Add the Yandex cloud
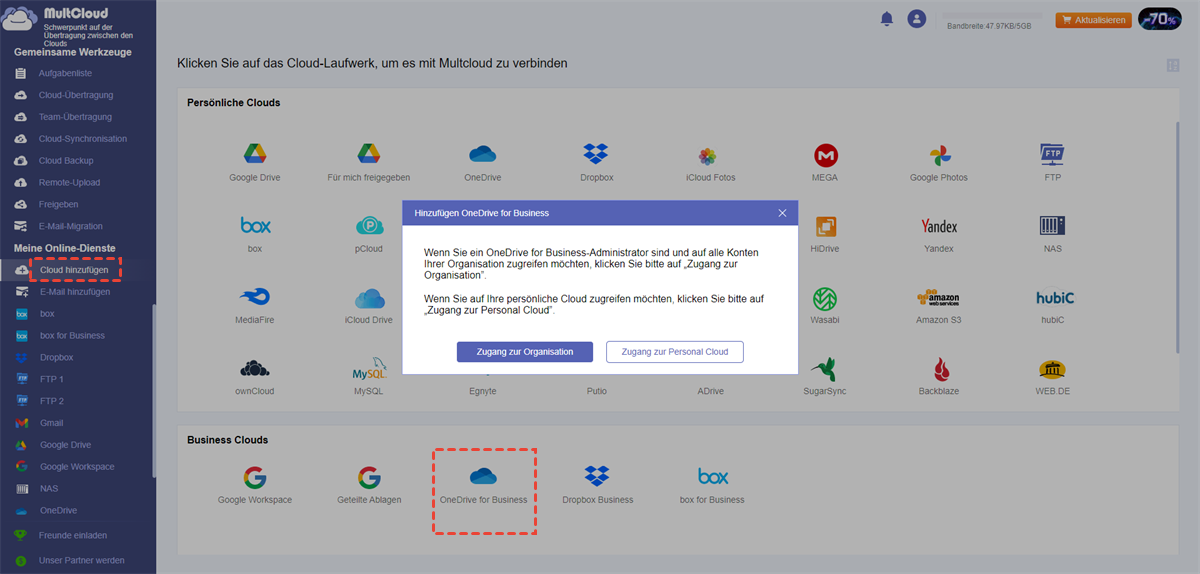The height and width of the screenshot is (574, 1200). point(939,233)
